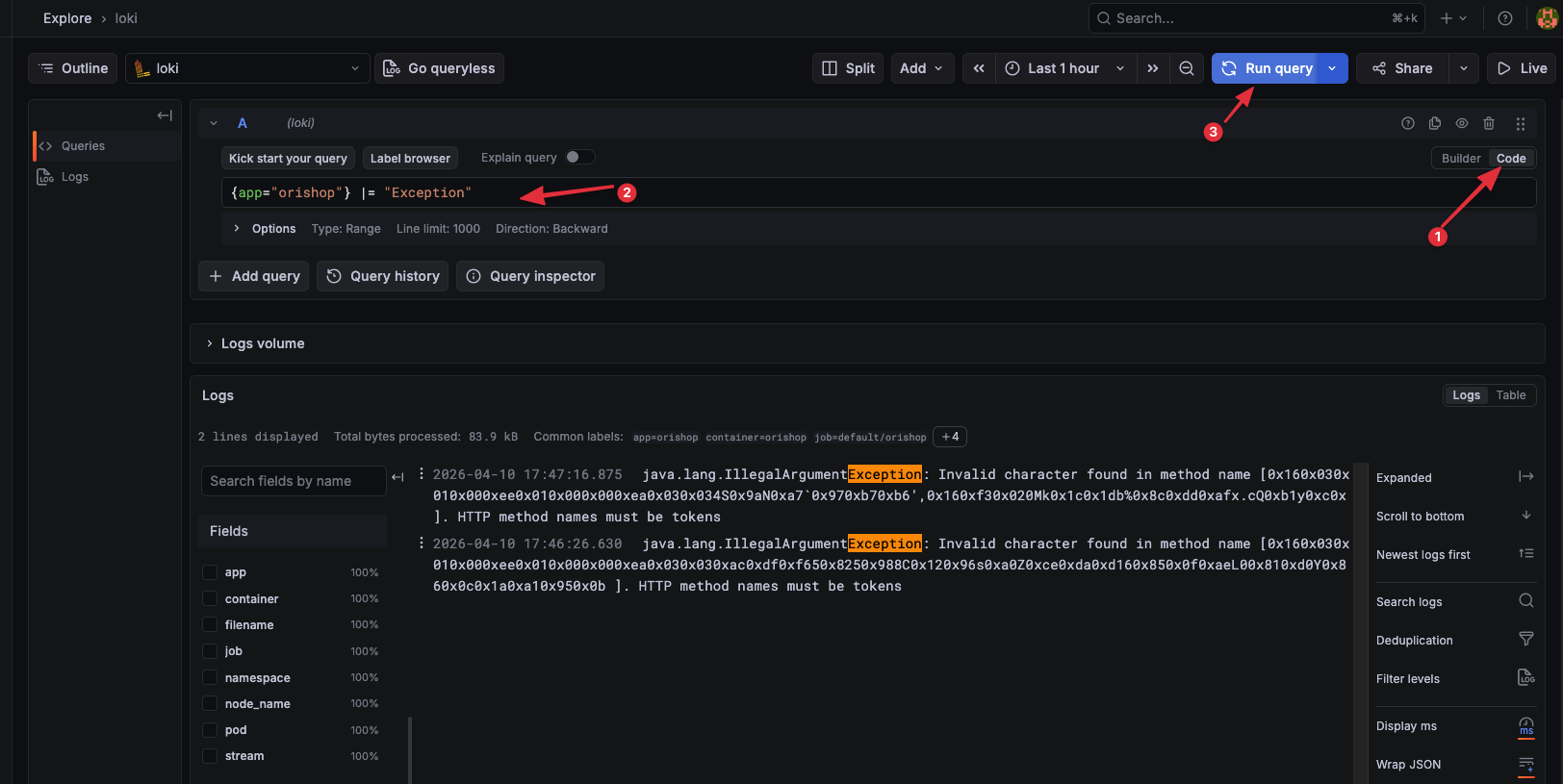
Task: Expand the query Options section
Action: [237, 229]
